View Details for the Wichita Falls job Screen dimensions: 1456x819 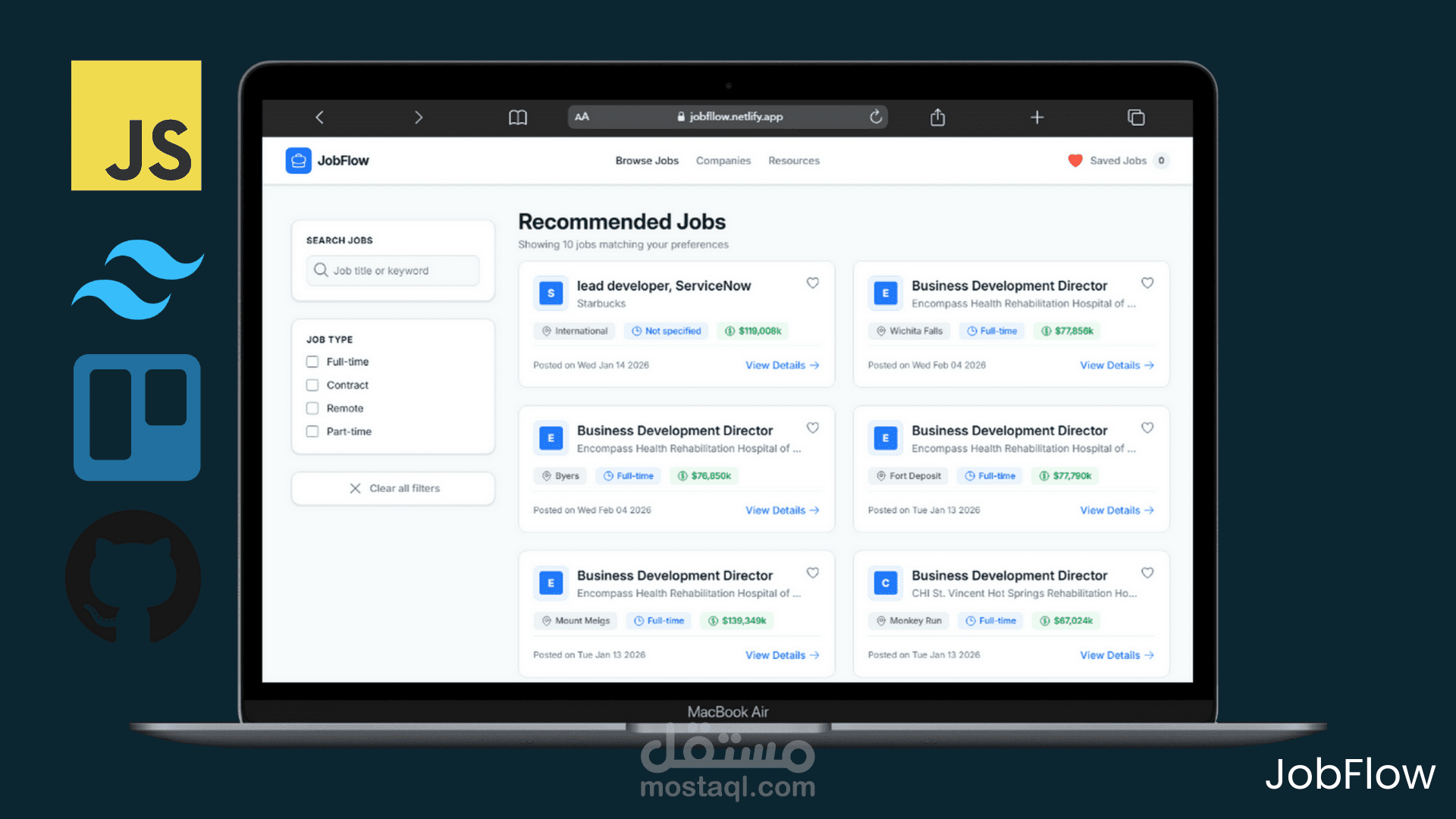(1117, 366)
